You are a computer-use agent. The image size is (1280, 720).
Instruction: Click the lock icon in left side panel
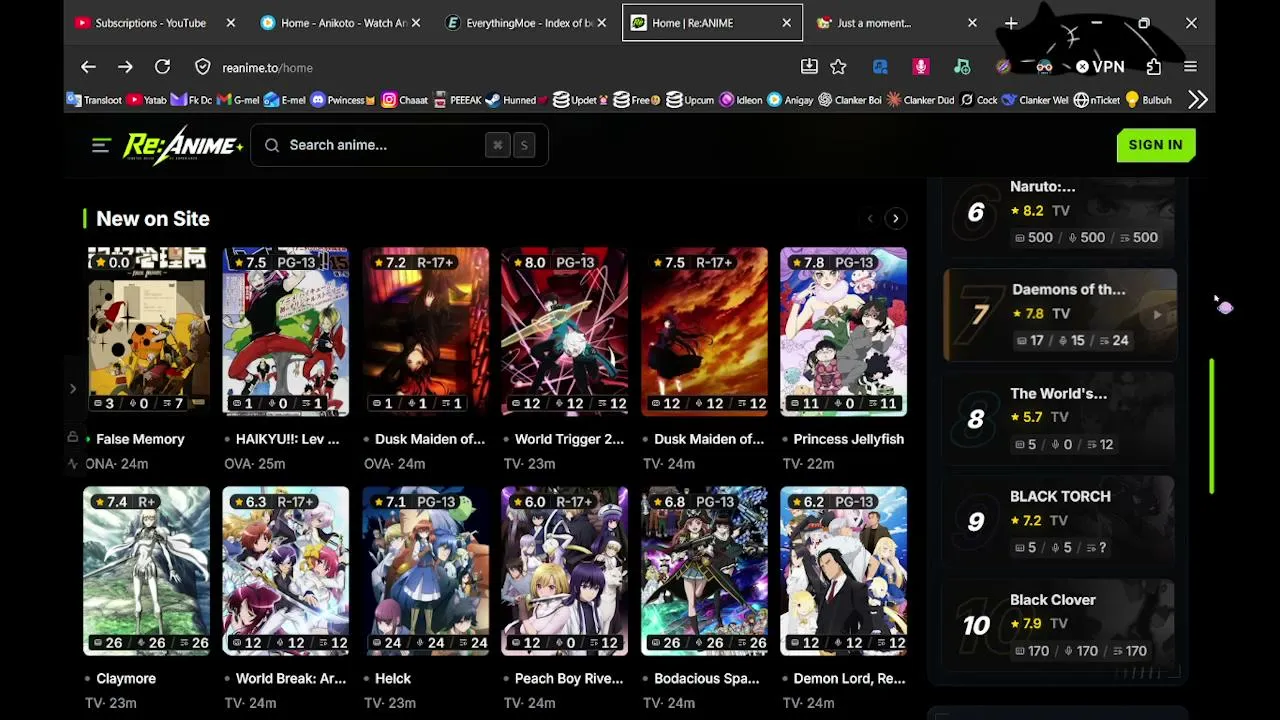tap(72, 438)
